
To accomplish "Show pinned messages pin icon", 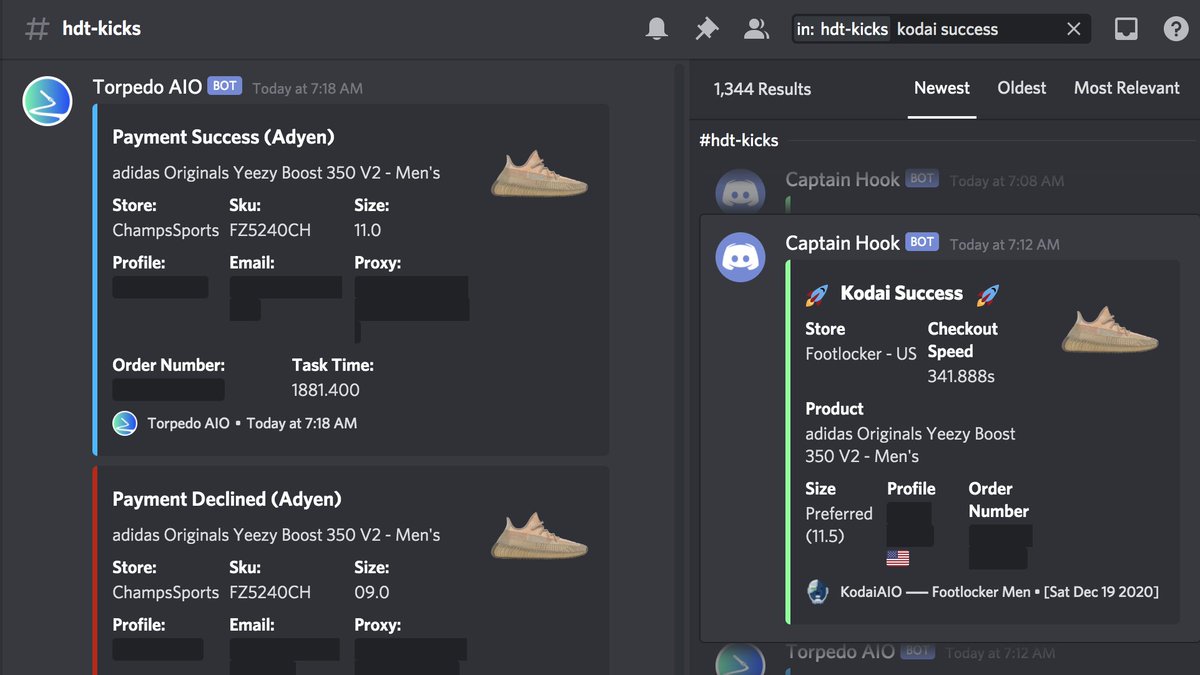I will [706, 29].
